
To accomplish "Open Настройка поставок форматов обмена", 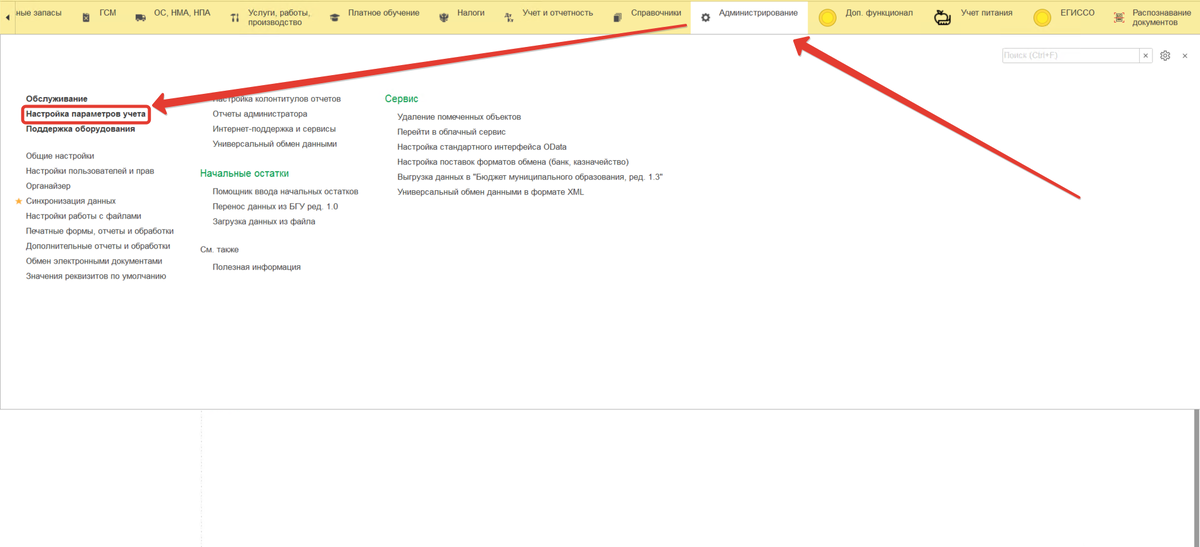I will click(x=513, y=162).
